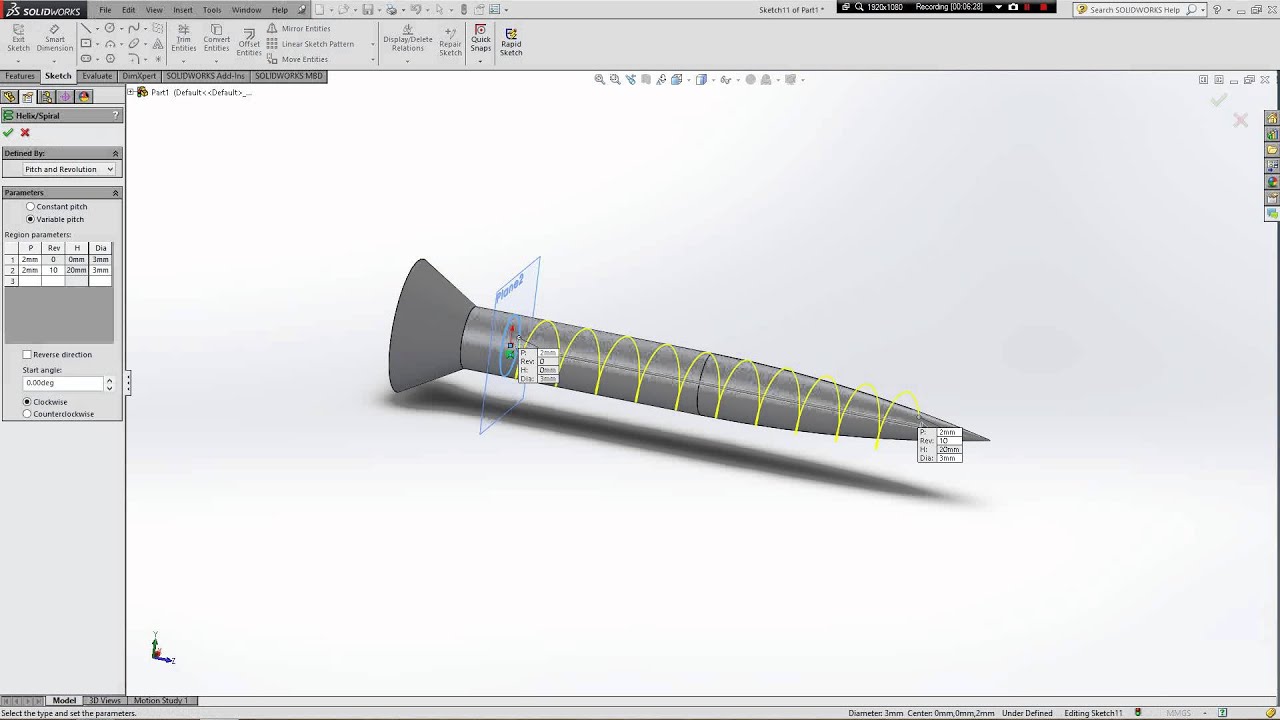The width and height of the screenshot is (1280, 720).
Task: Switch to the Features tab
Action: 20,76
